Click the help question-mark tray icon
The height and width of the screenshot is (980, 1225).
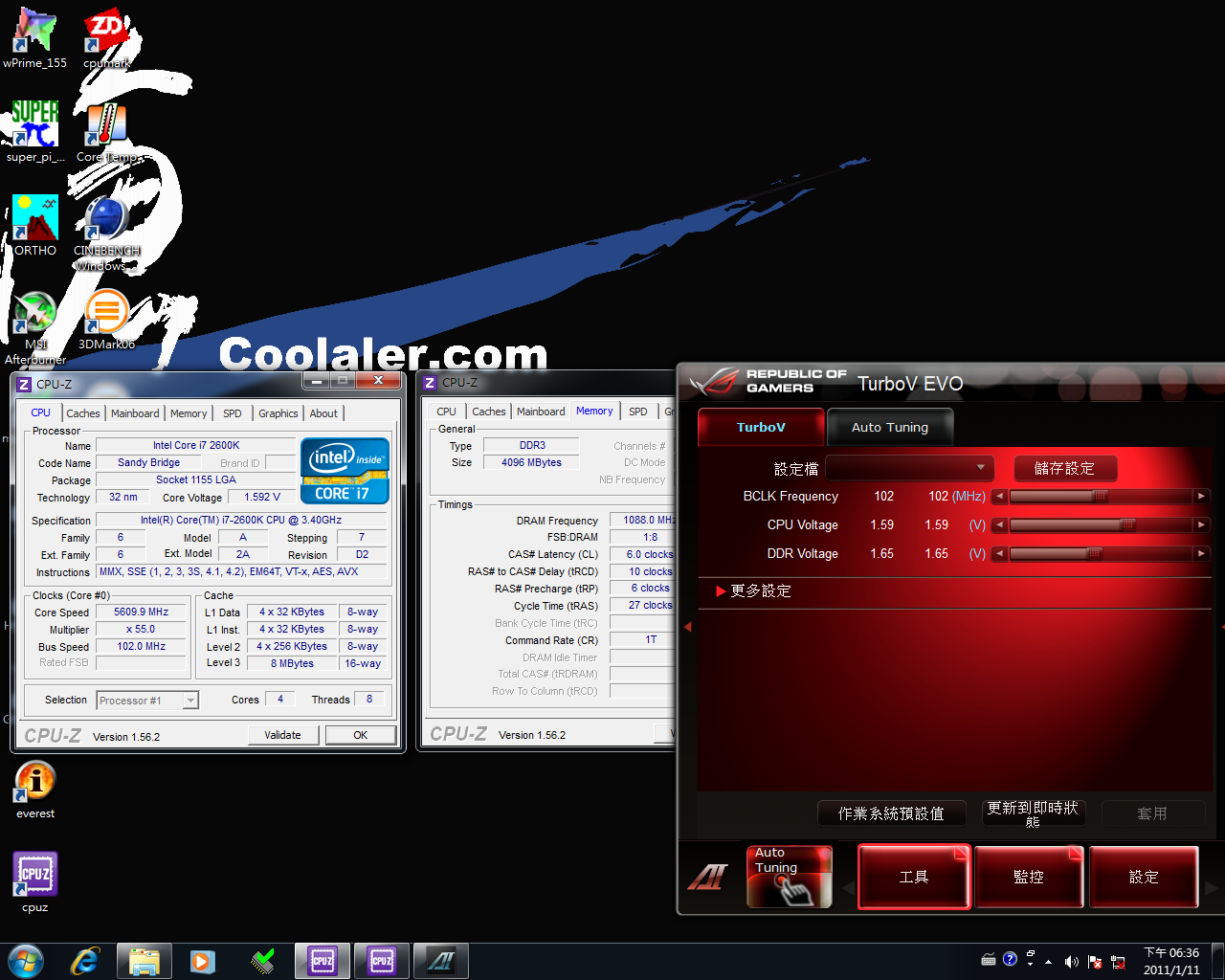(x=1010, y=959)
